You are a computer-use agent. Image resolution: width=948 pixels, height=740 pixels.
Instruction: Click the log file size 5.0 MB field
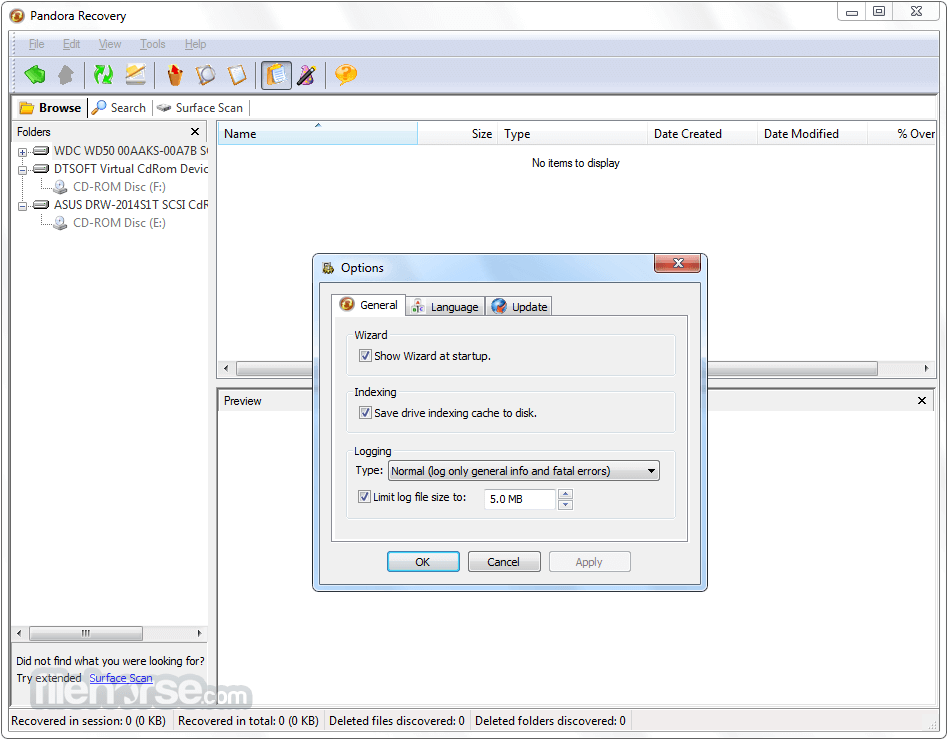[519, 499]
